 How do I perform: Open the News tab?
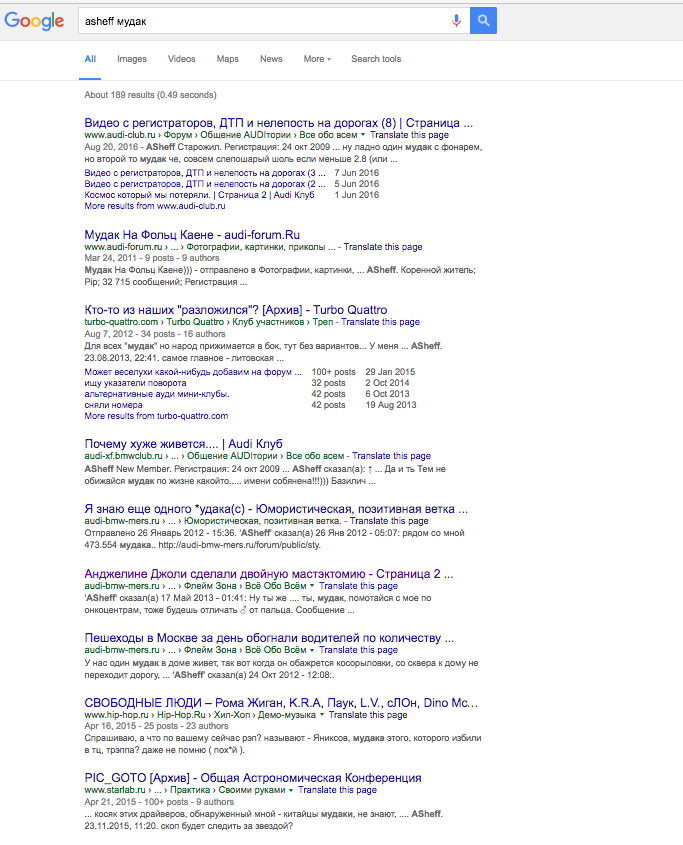271,59
